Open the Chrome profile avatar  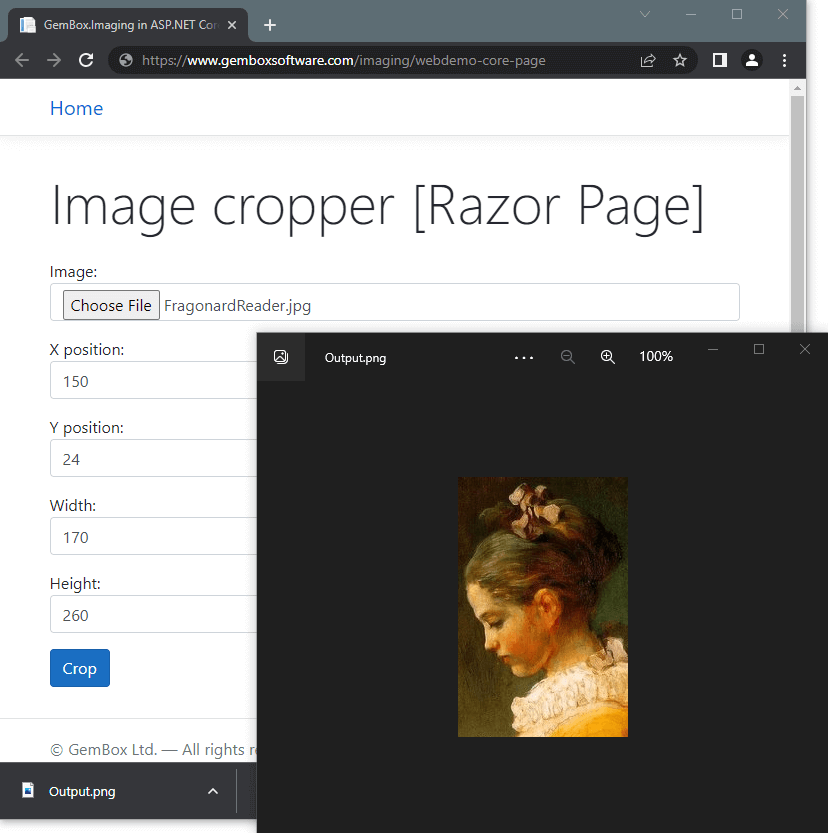point(752,60)
